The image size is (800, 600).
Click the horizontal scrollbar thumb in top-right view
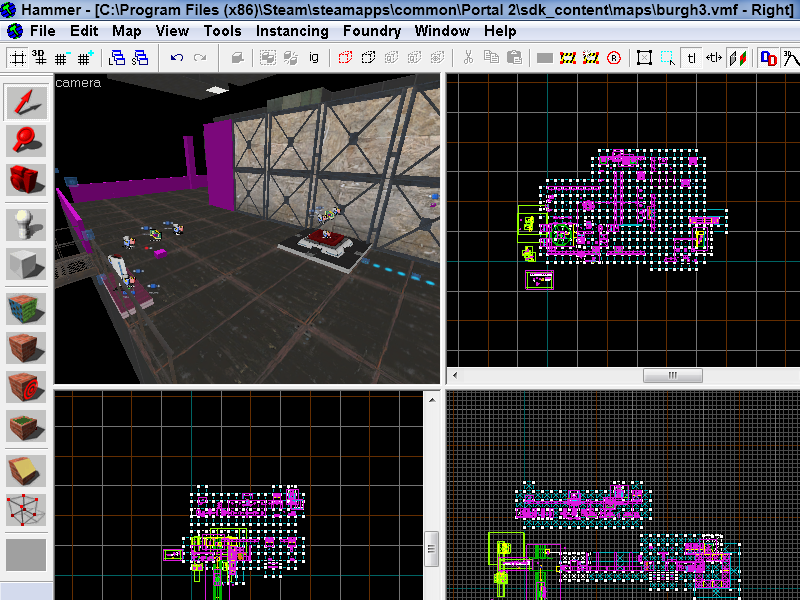tap(672, 376)
